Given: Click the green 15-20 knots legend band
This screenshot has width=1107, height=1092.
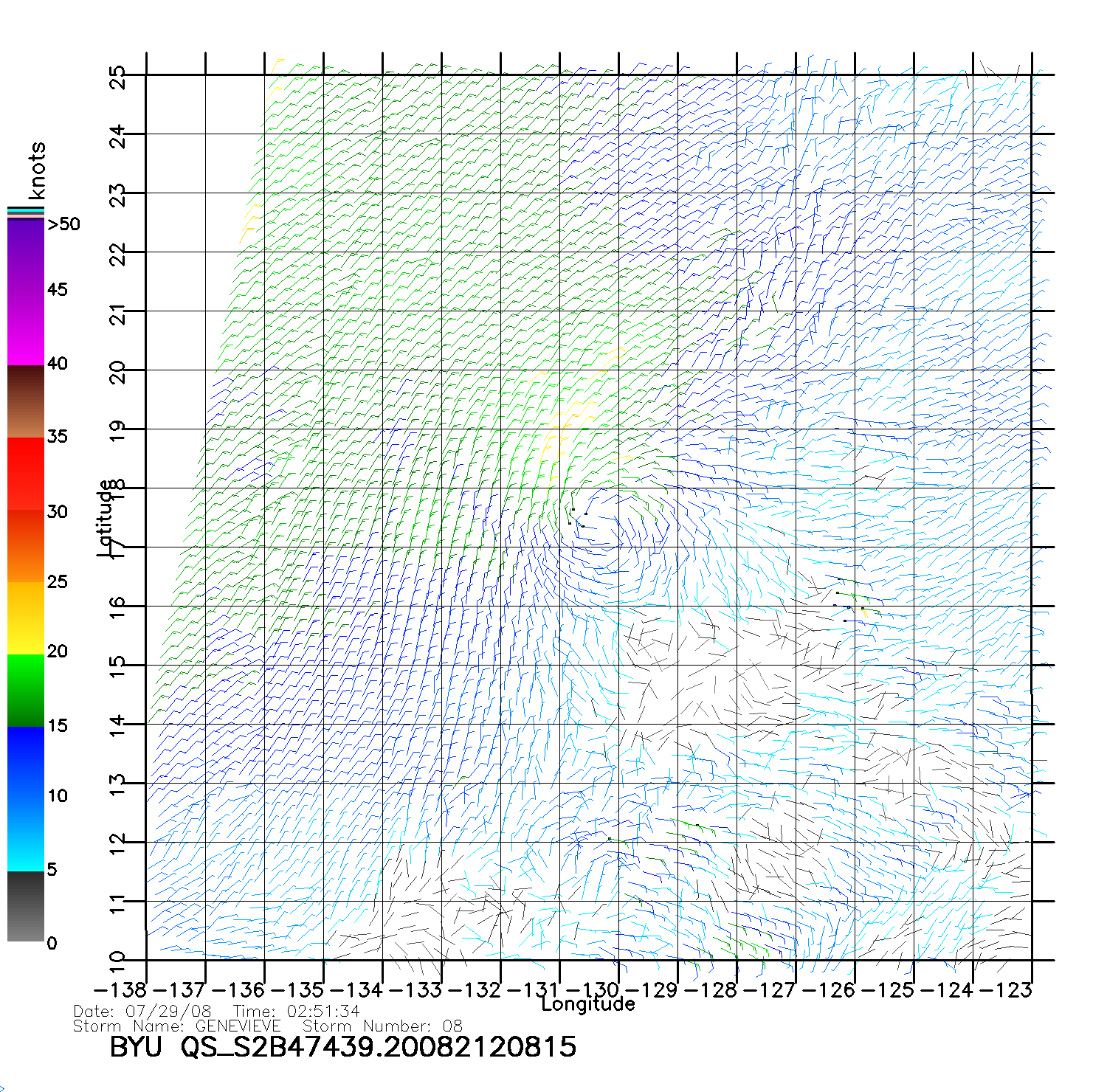Looking at the screenshot, I should [25, 690].
